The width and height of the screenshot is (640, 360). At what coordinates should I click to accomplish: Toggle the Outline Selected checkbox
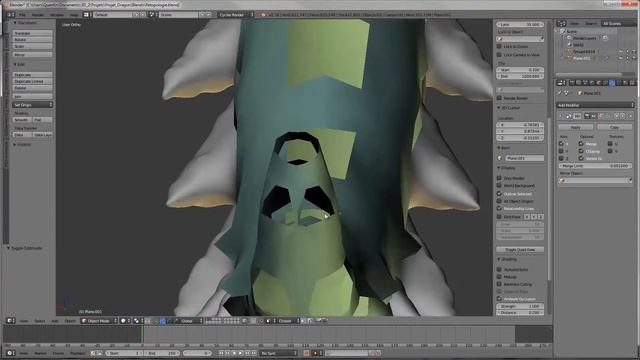[499, 193]
